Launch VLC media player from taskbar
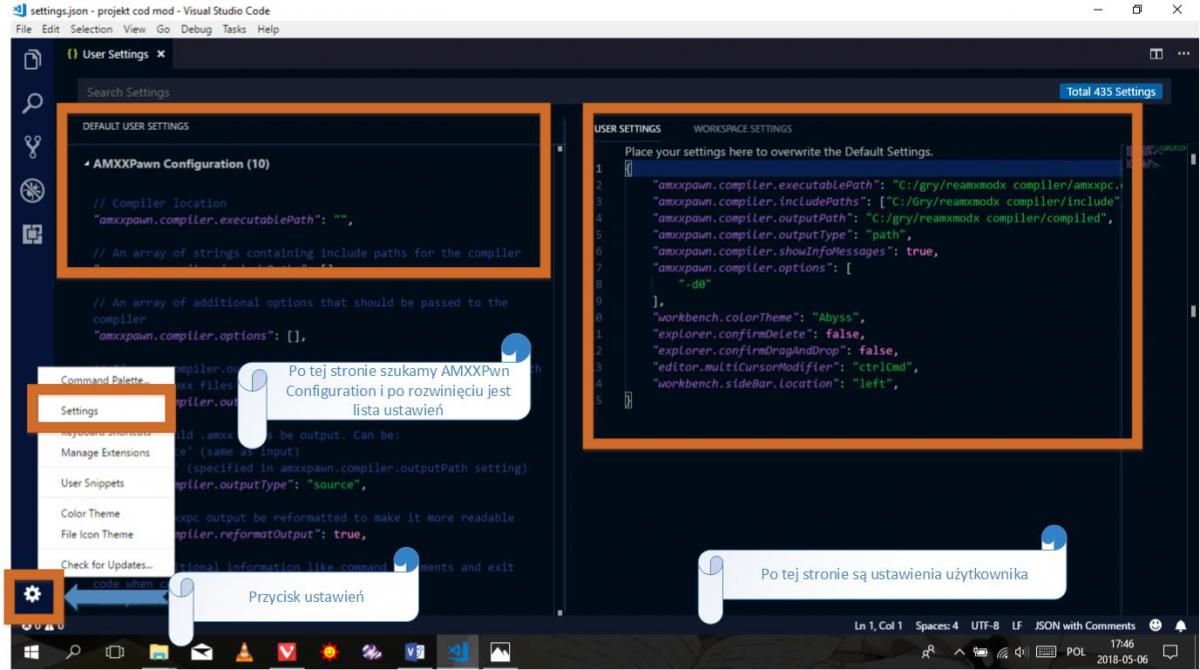The image size is (1200, 670). [x=244, y=652]
